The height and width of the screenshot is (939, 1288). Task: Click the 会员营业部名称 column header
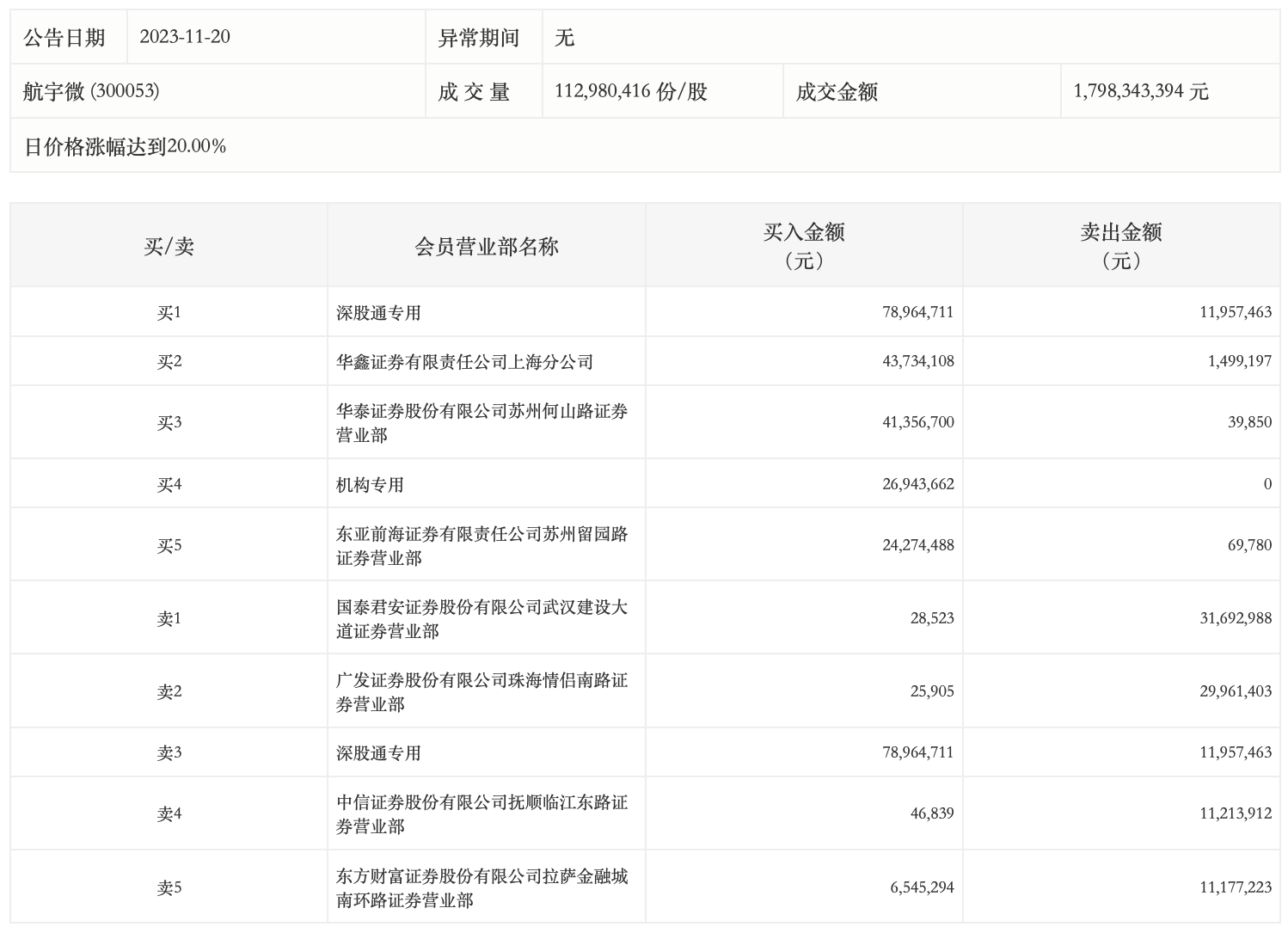[486, 247]
